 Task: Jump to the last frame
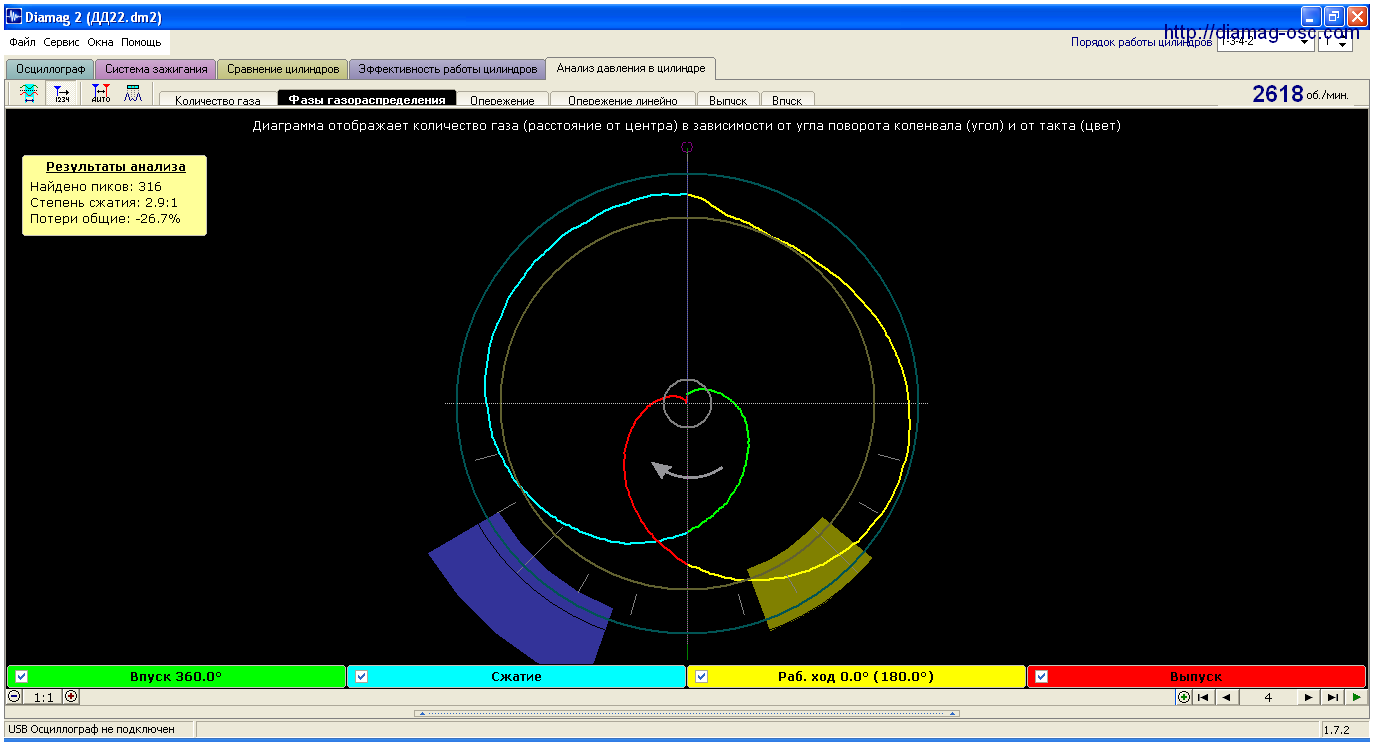[x=1332, y=697]
